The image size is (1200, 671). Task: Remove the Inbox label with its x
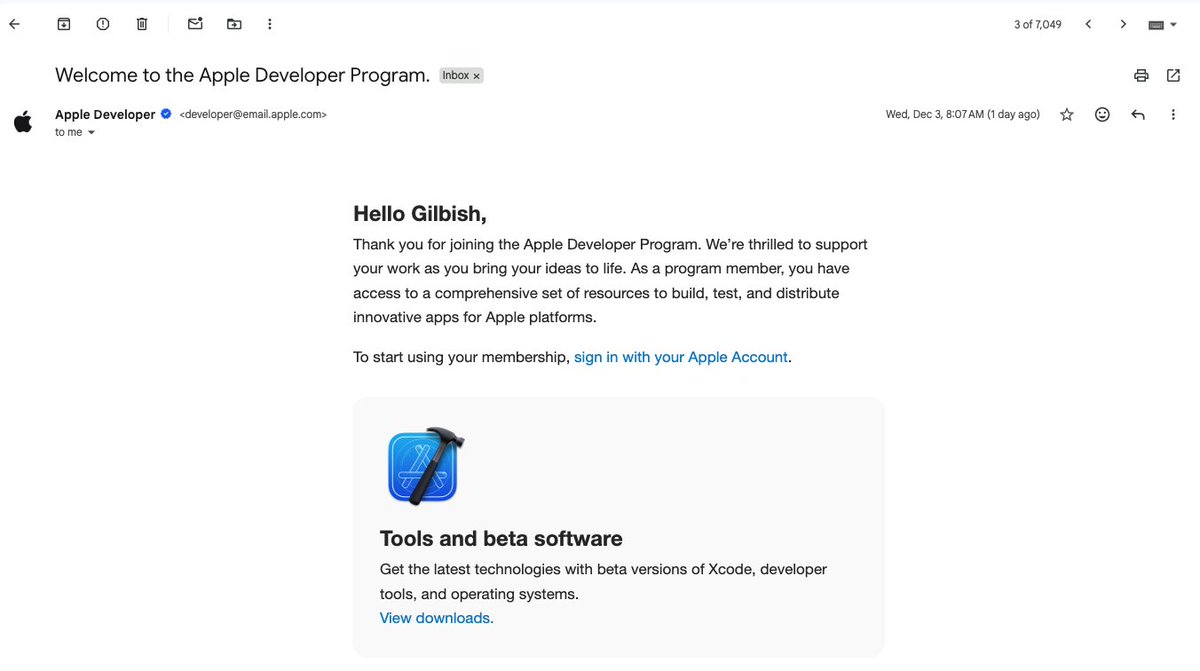click(x=477, y=76)
